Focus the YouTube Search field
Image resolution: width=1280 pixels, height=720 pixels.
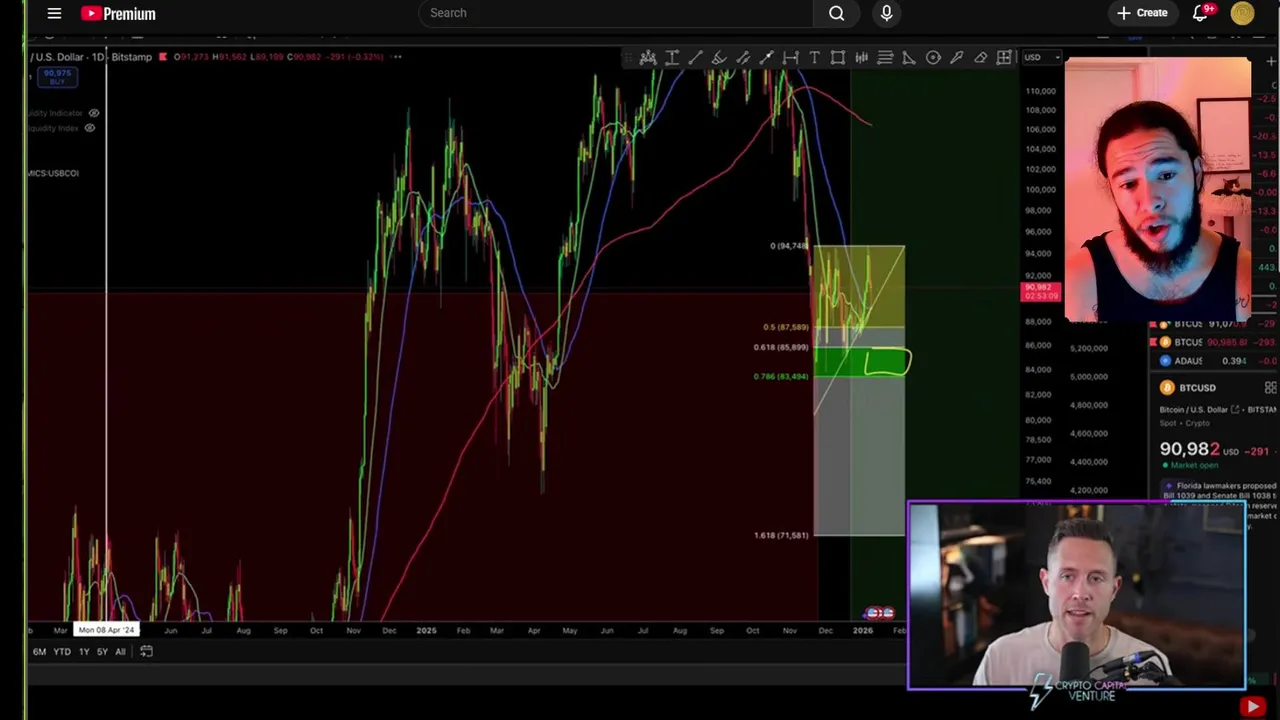[616, 13]
